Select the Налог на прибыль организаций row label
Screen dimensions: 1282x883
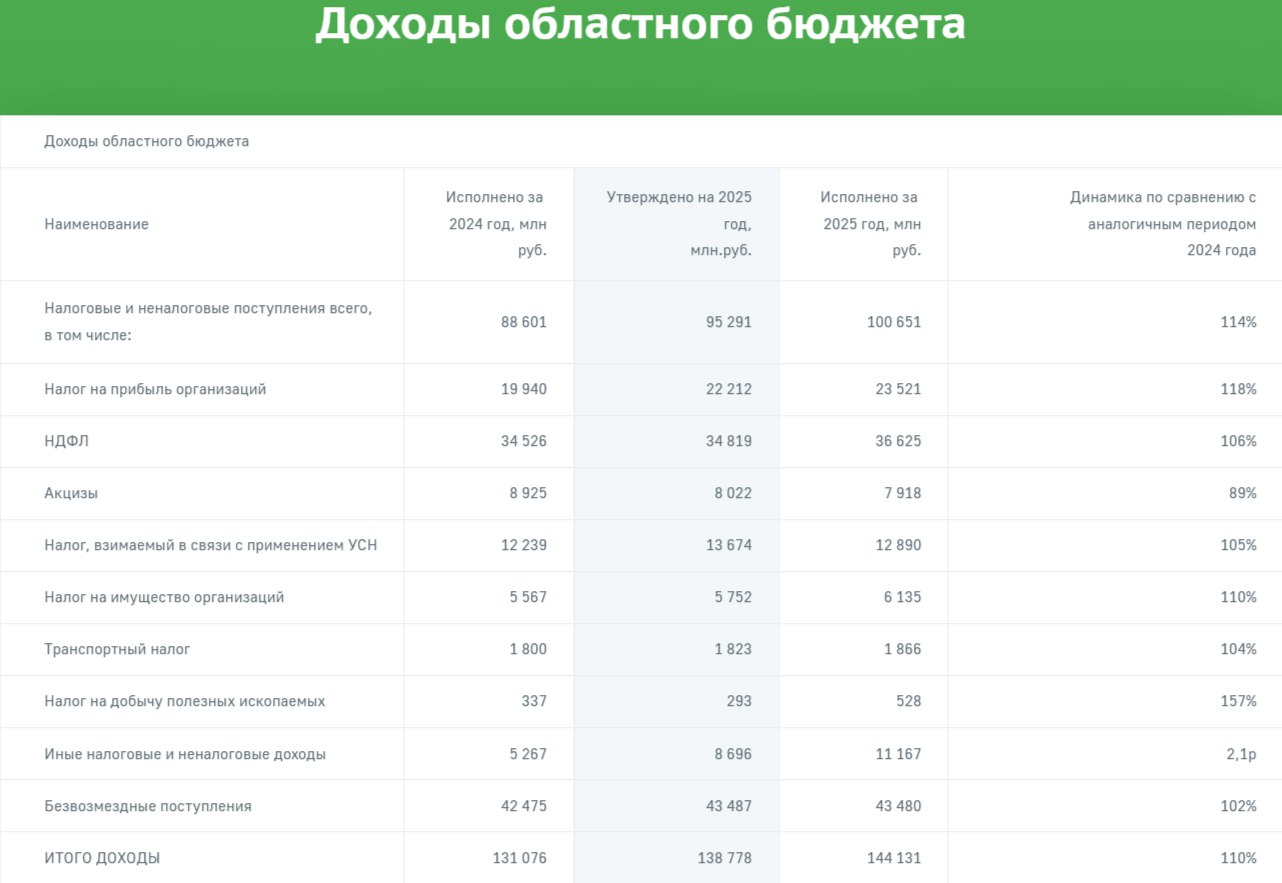click(155, 389)
